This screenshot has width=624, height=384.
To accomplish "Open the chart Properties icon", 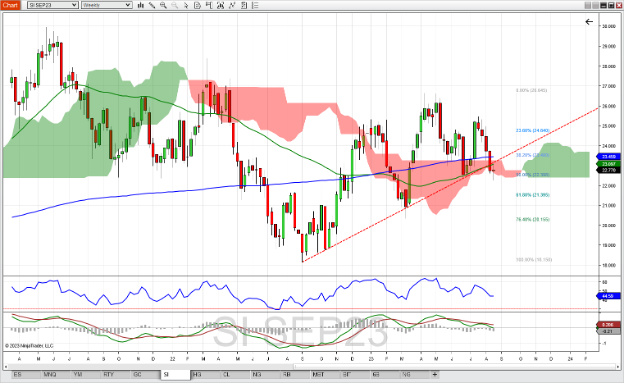I will tap(244, 5).
